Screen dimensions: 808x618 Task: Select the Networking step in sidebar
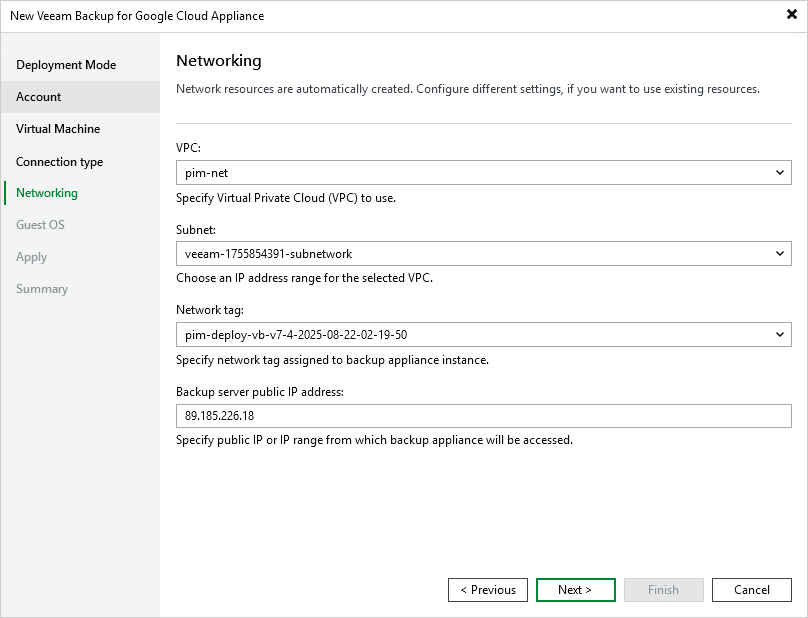click(47, 193)
